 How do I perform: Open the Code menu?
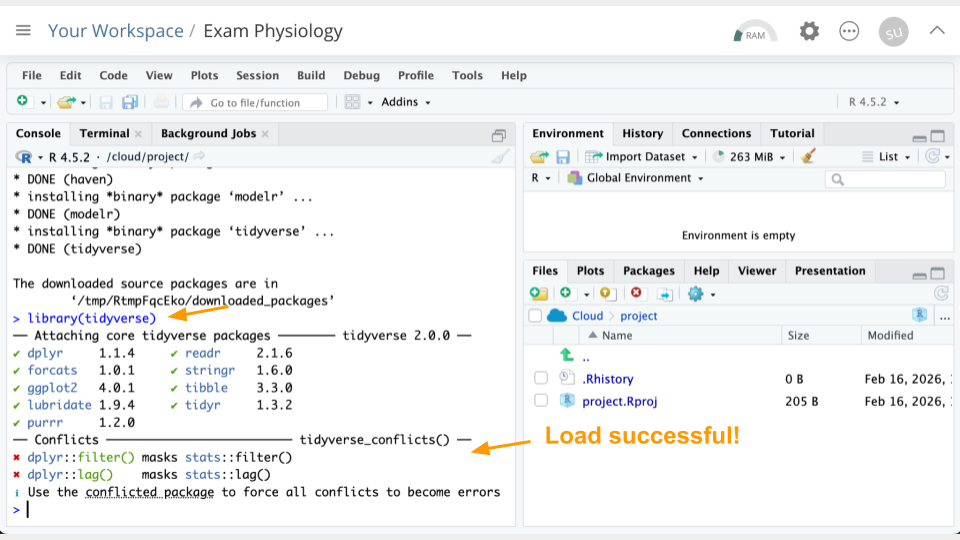113,75
